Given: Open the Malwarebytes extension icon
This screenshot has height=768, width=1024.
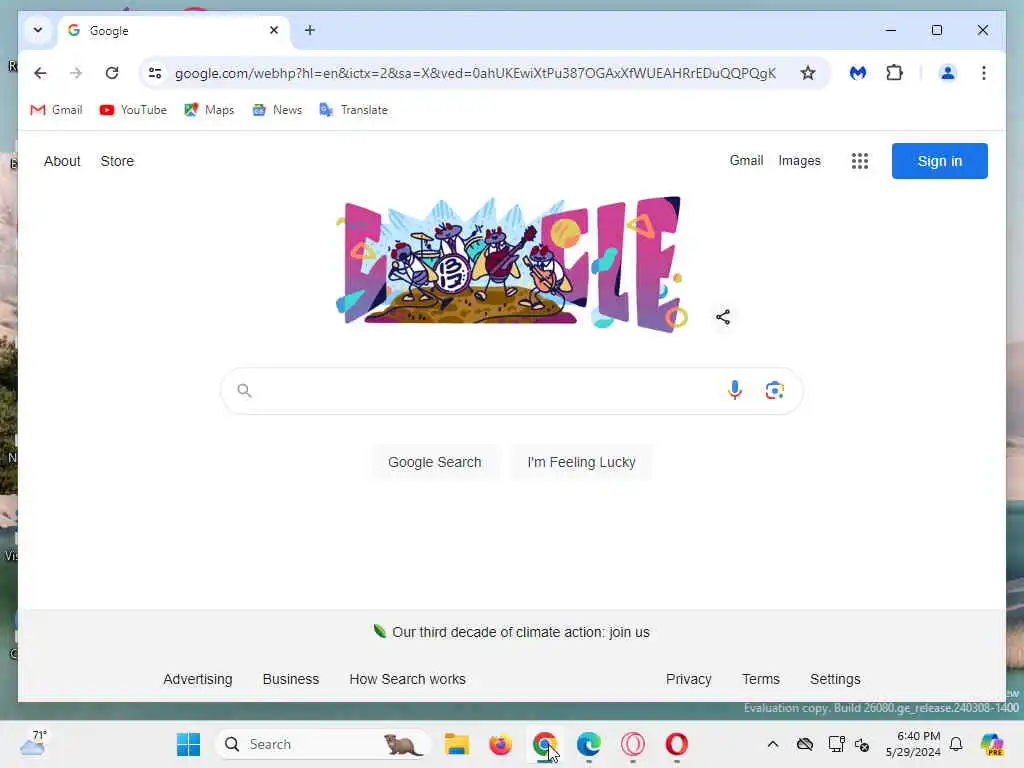Looking at the screenshot, I should point(857,72).
